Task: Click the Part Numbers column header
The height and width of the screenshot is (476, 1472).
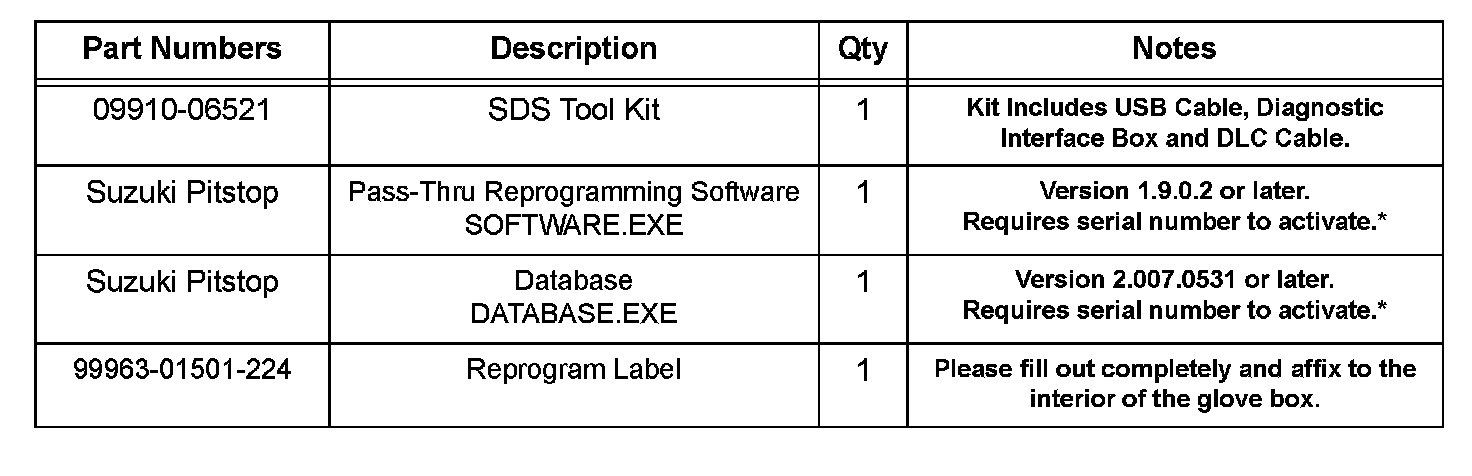Action: coord(182,48)
